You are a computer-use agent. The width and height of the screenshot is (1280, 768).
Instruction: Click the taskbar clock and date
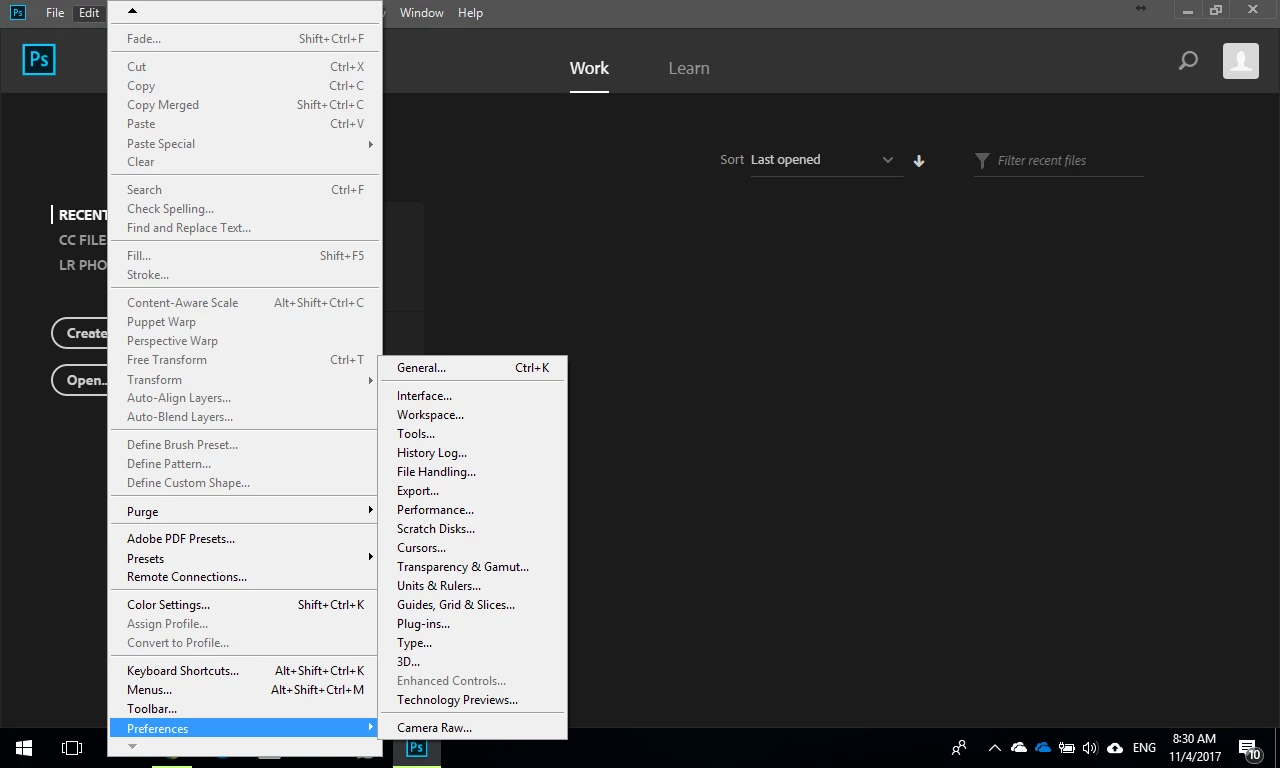click(1194, 748)
